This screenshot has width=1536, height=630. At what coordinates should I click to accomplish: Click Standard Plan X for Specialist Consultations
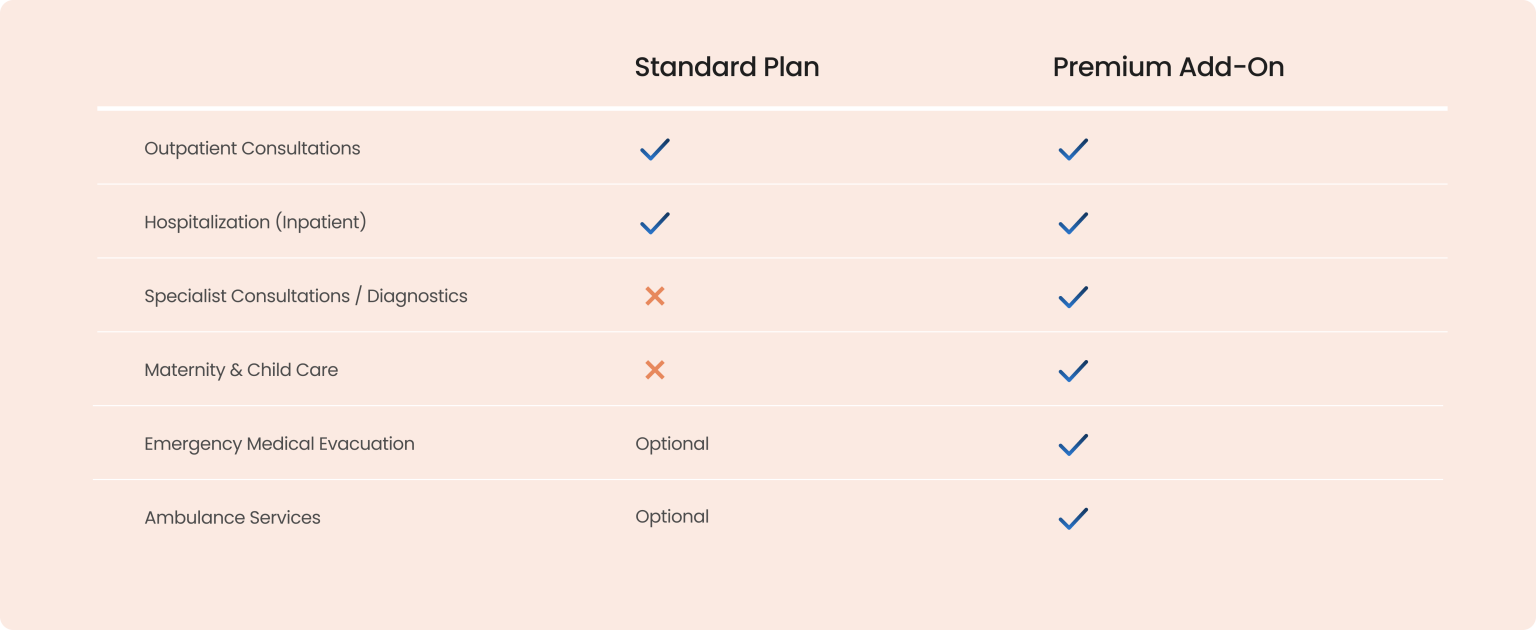pos(655,296)
